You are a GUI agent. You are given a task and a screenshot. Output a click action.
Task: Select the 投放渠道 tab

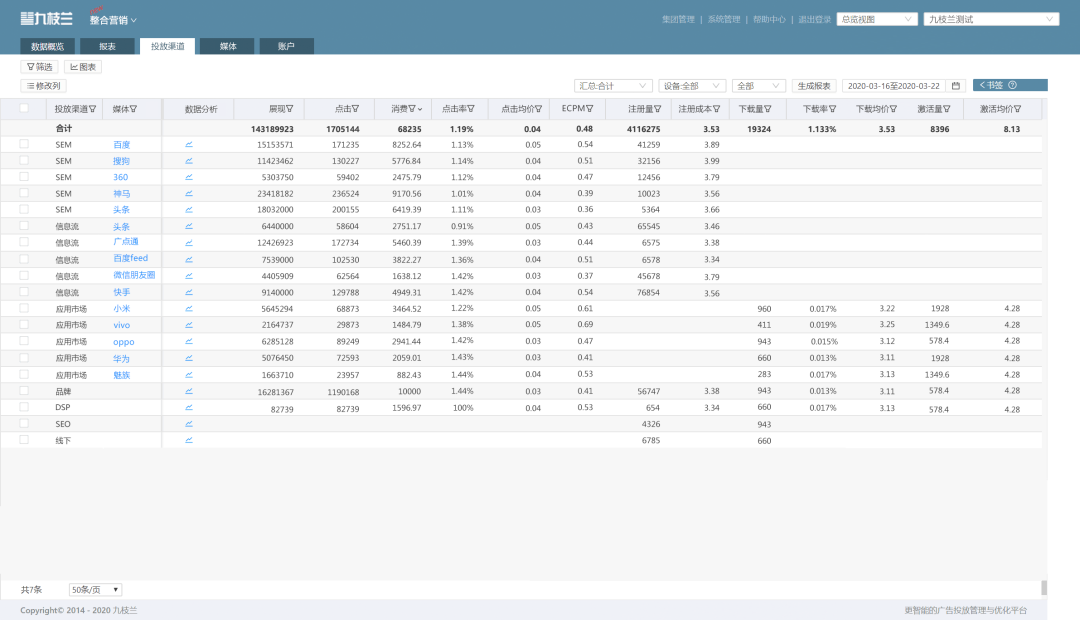pos(167,46)
